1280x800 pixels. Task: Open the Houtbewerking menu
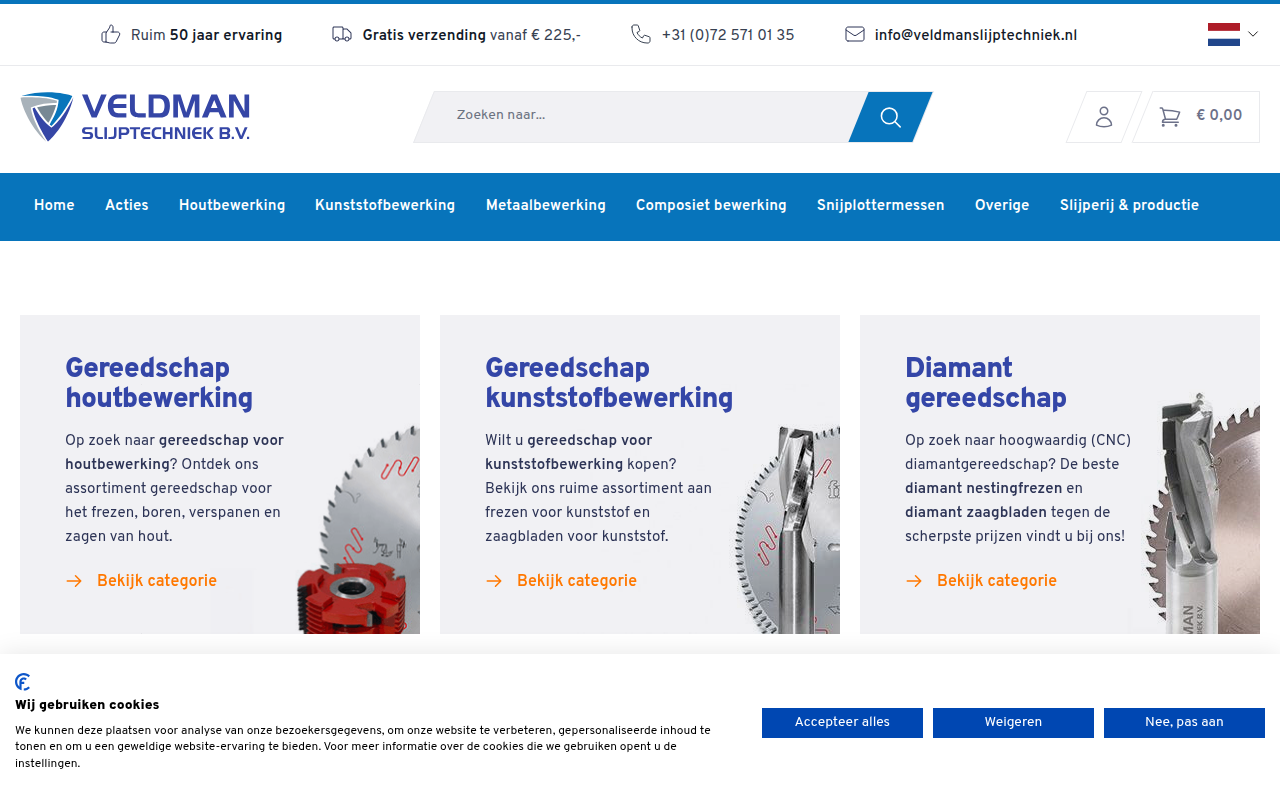pyautogui.click(x=232, y=206)
